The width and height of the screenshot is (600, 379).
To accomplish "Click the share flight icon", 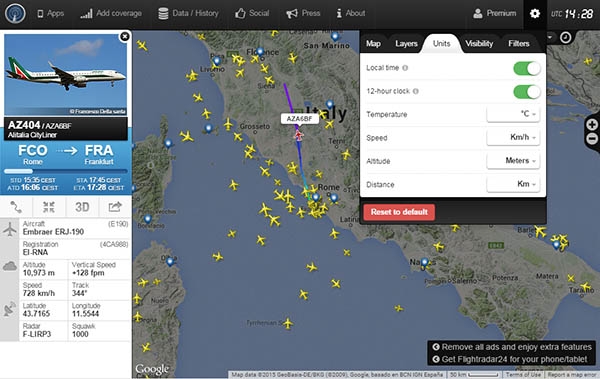I will pos(115,207).
